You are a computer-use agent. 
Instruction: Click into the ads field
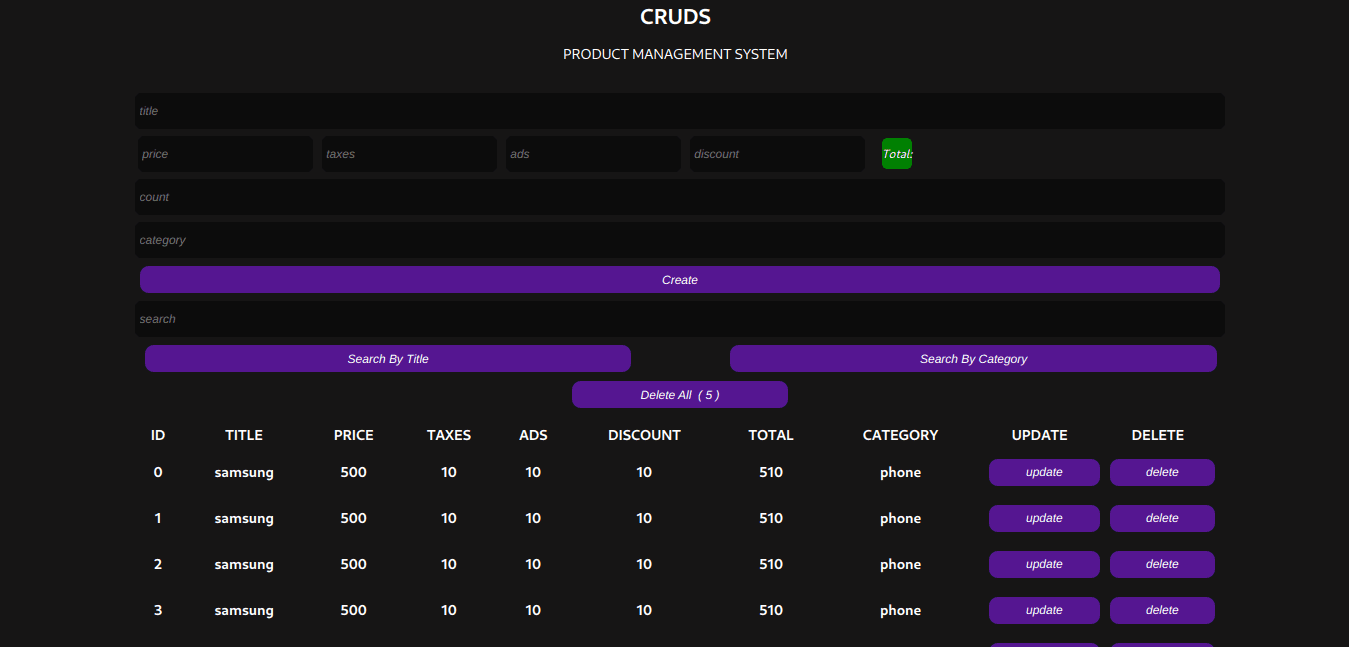(x=593, y=154)
